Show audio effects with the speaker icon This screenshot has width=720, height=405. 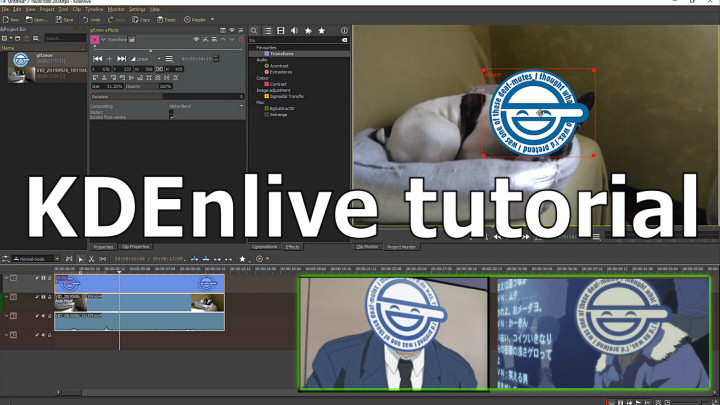[x=294, y=31]
